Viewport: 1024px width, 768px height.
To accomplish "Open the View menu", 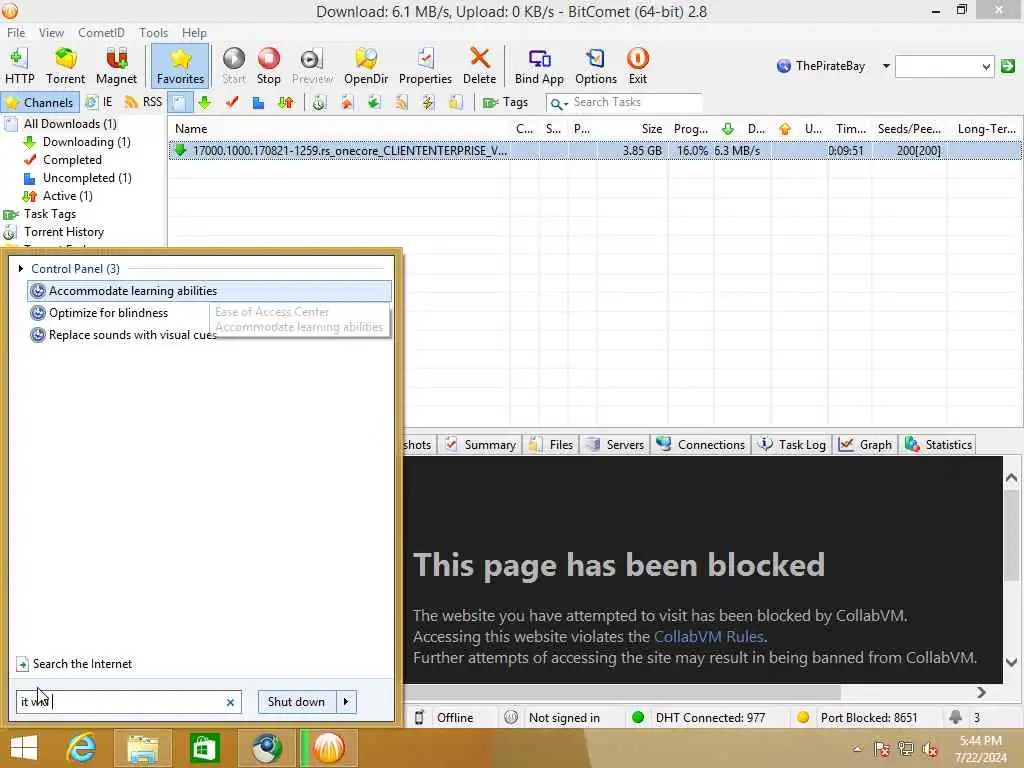I will coord(51,33).
